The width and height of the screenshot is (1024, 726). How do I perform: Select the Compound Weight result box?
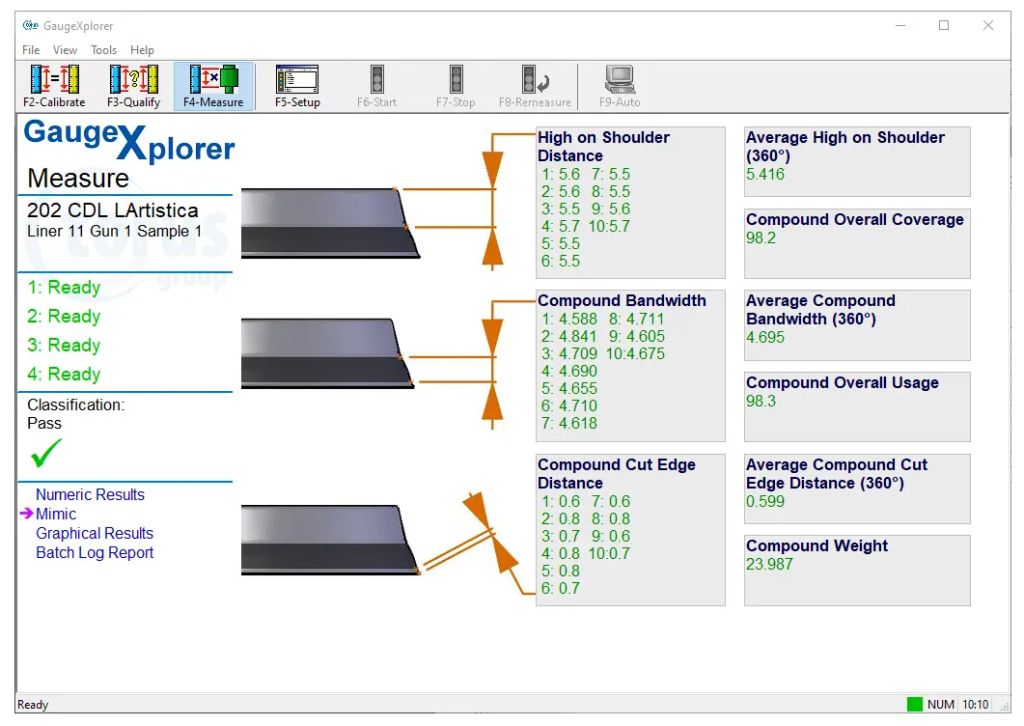pos(857,571)
